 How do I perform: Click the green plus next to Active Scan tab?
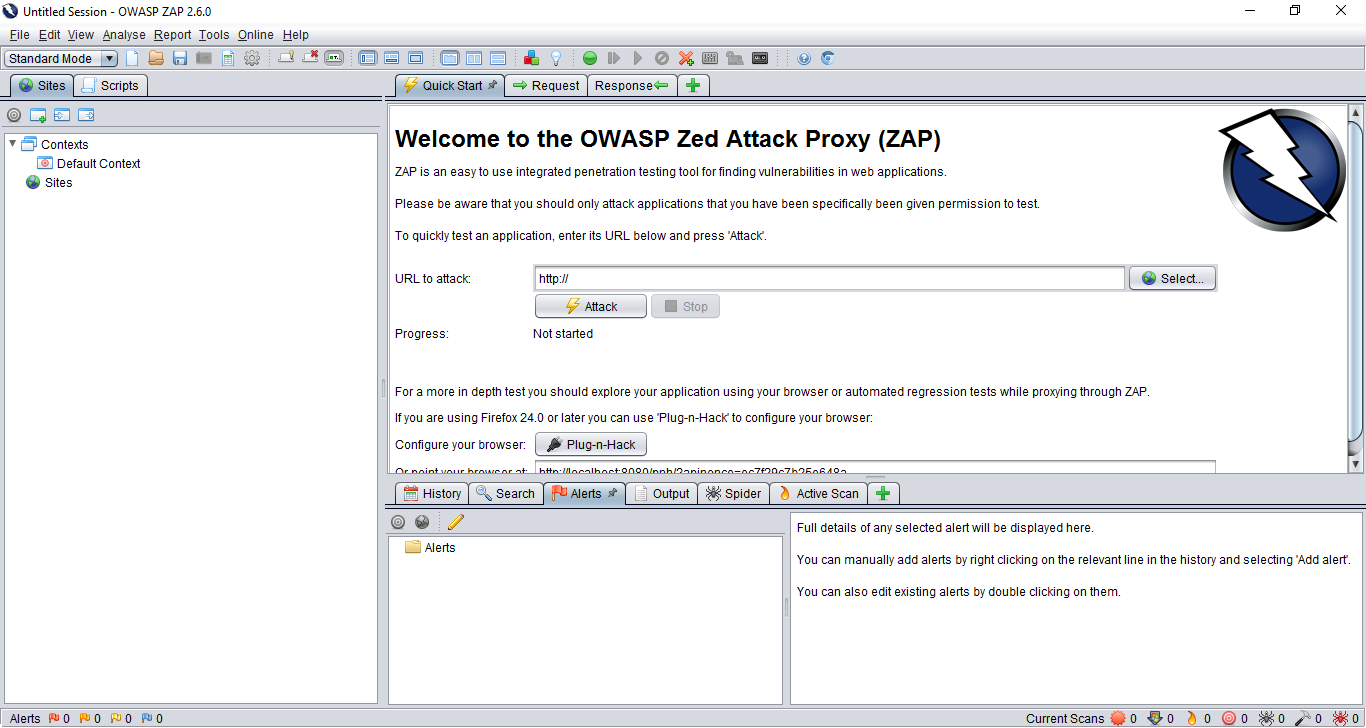(883, 493)
